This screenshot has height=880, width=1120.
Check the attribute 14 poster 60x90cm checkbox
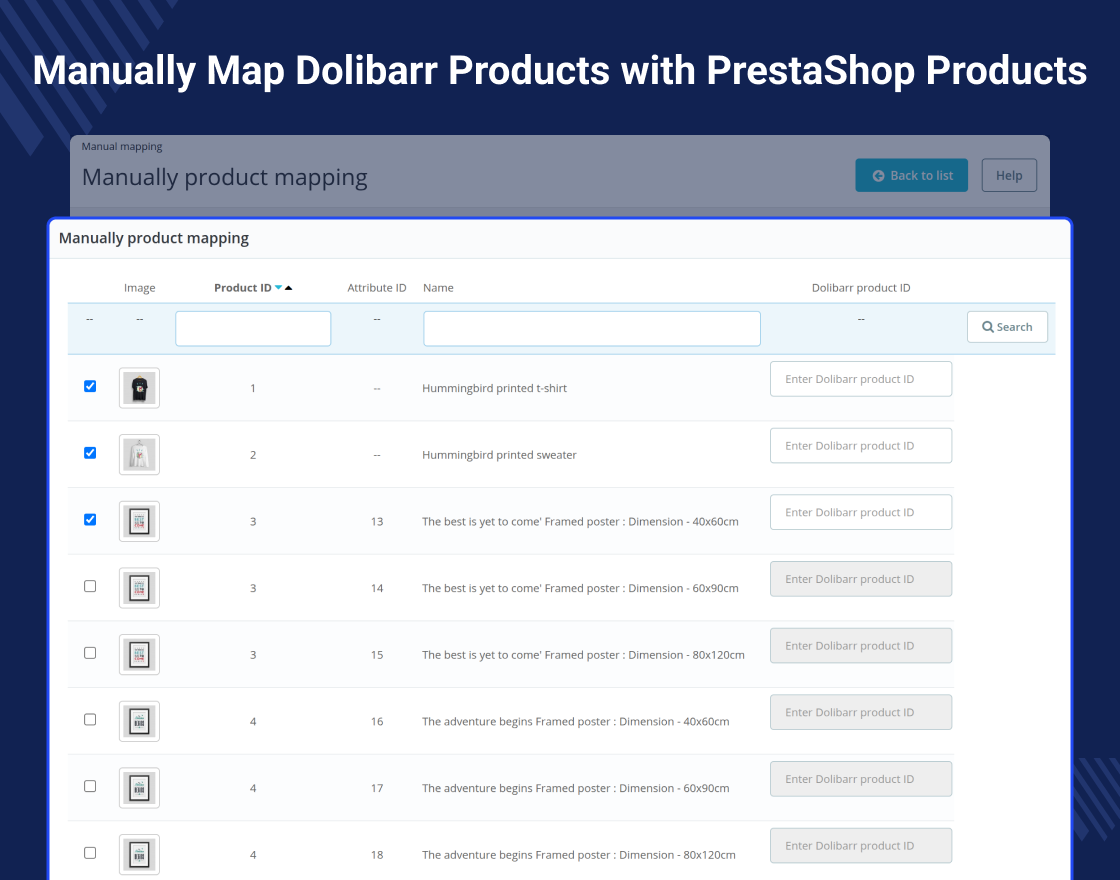coord(90,586)
